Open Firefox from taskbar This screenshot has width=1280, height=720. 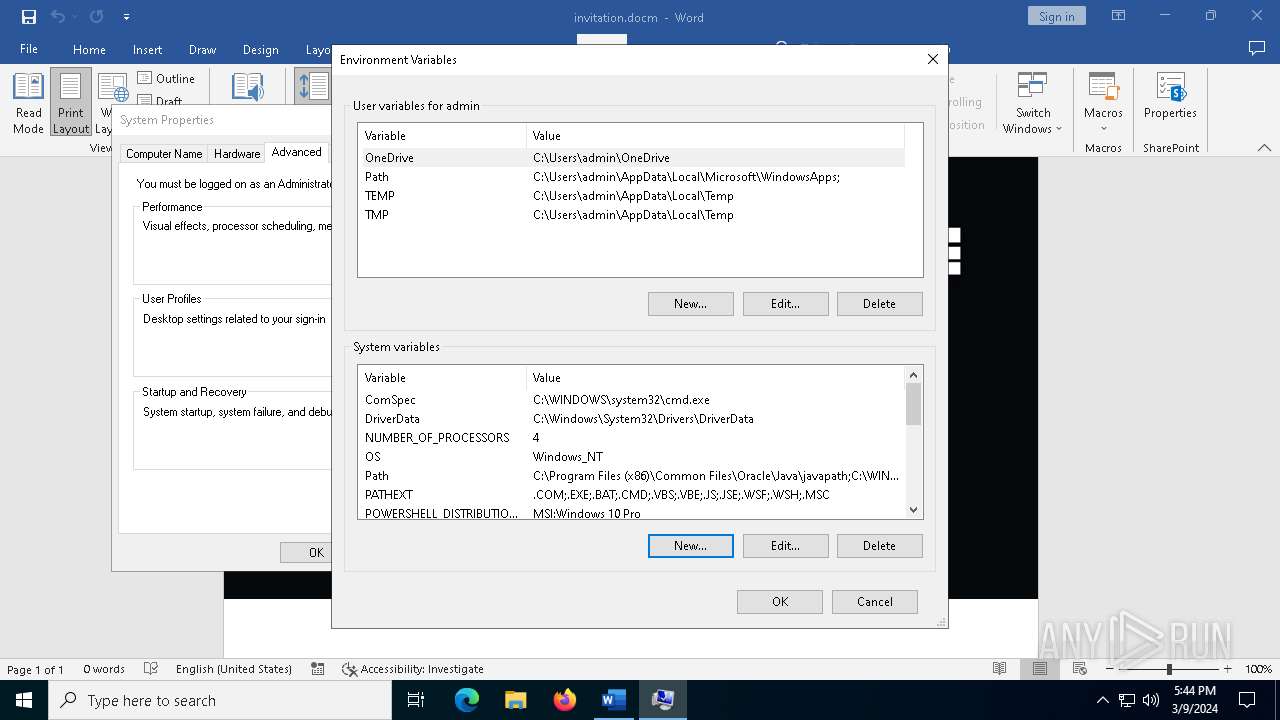tap(565, 700)
